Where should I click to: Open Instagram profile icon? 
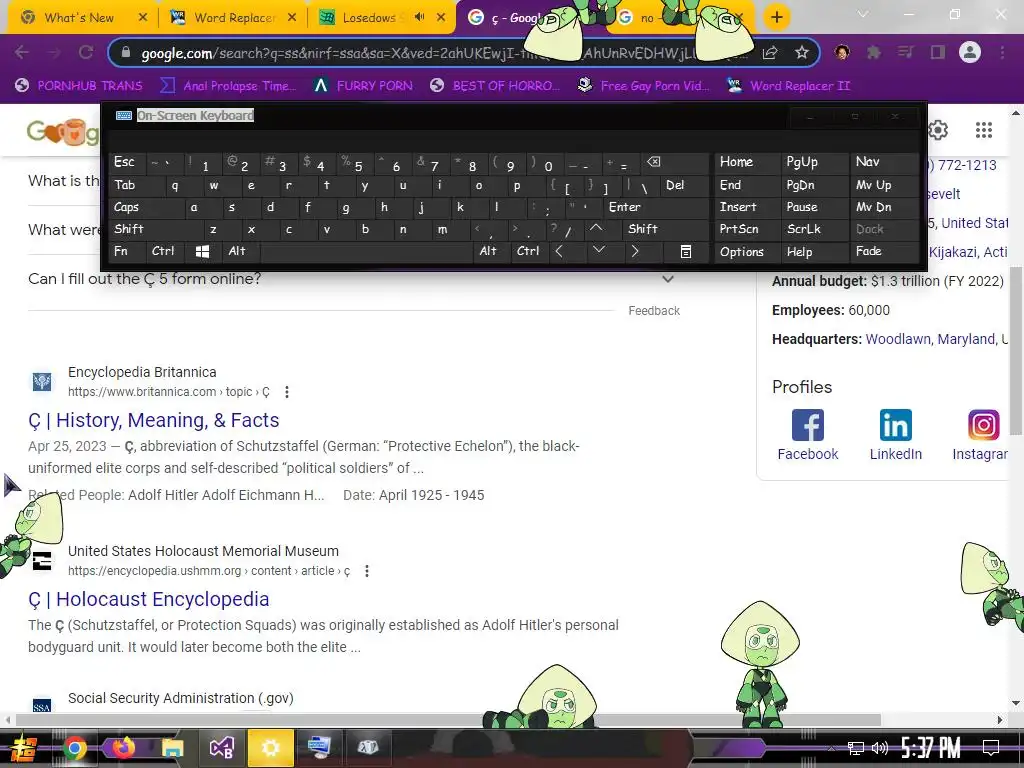click(x=984, y=426)
